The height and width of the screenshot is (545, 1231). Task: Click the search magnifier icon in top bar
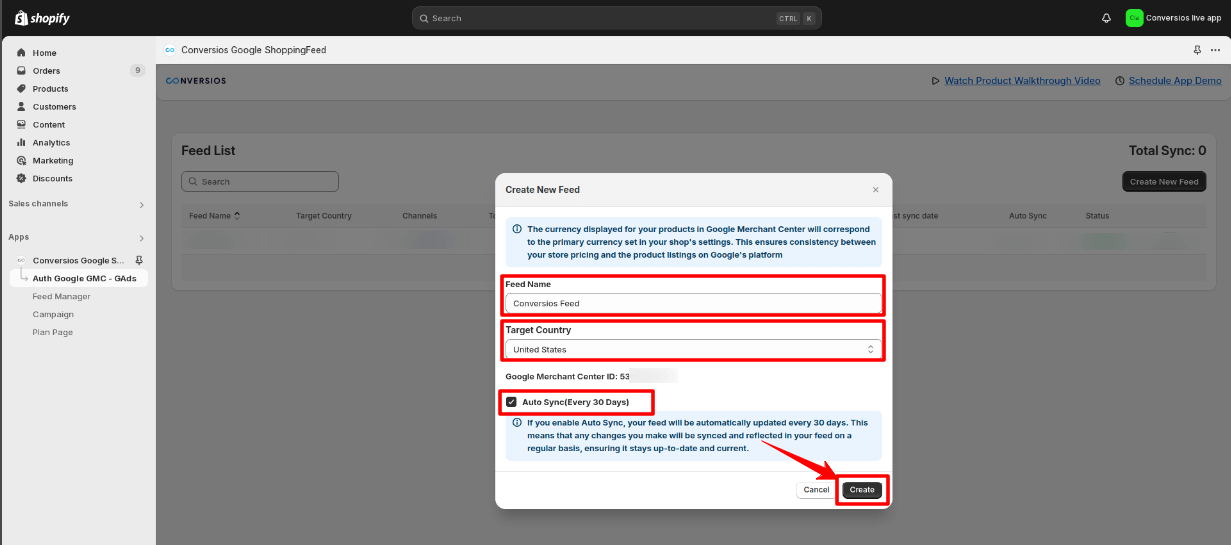pyautogui.click(x=424, y=18)
